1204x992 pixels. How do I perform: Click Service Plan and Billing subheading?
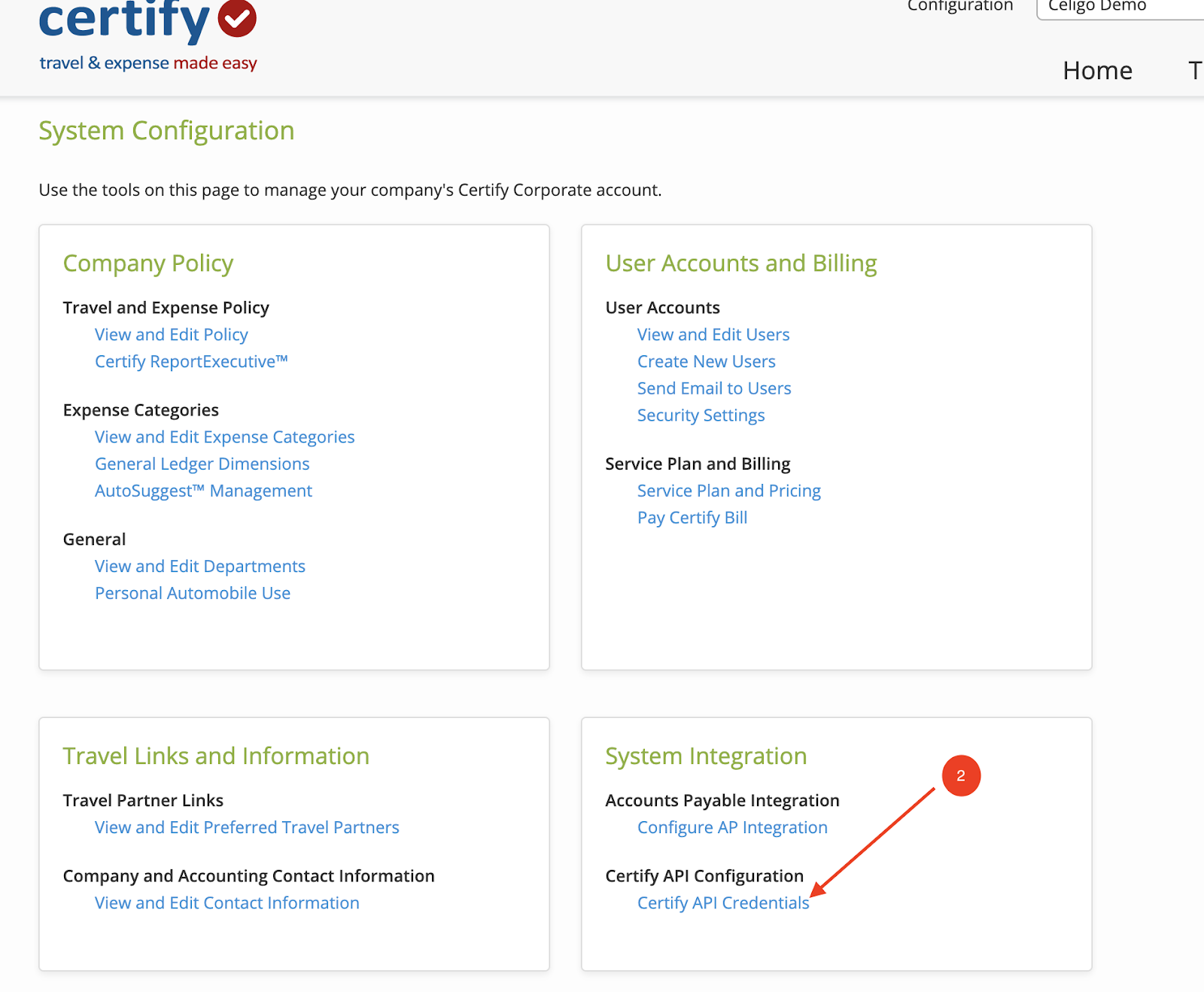[x=698, y=464]
